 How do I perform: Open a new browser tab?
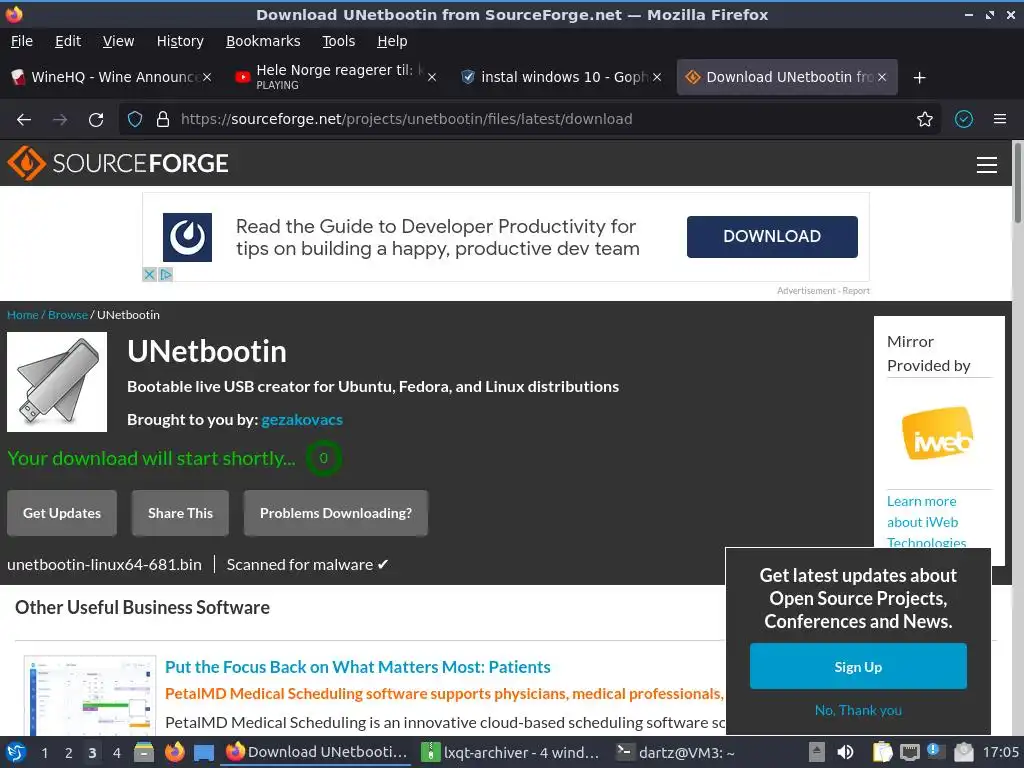pos(920,78)
